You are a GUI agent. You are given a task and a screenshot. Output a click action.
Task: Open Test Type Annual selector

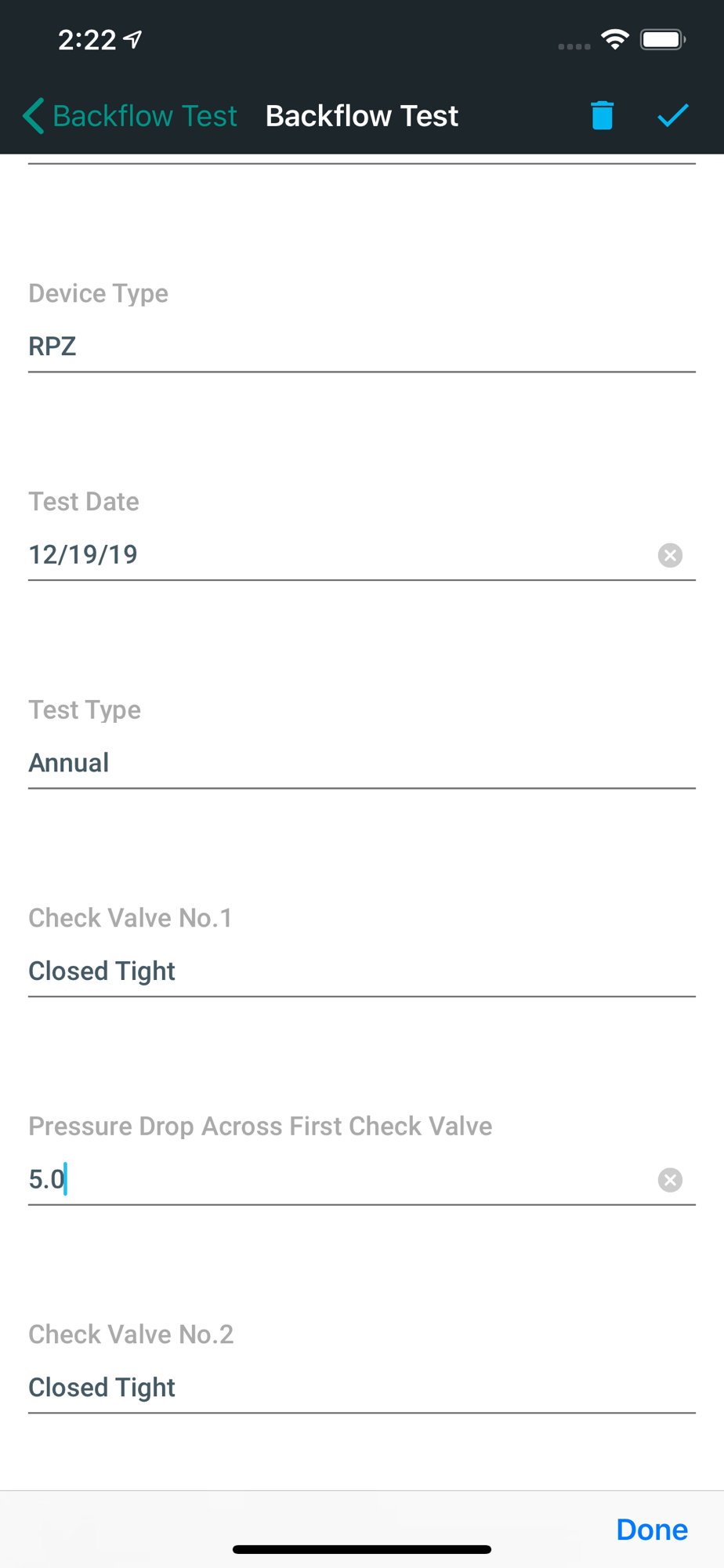[x=360, y=763]
